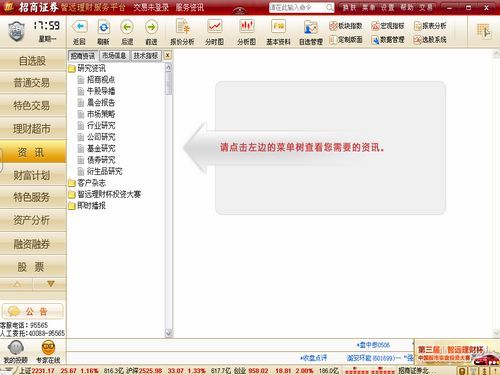Click the 后退 green left arrow
The height and width of the screenshot is (375, 500).
[127, 27]
